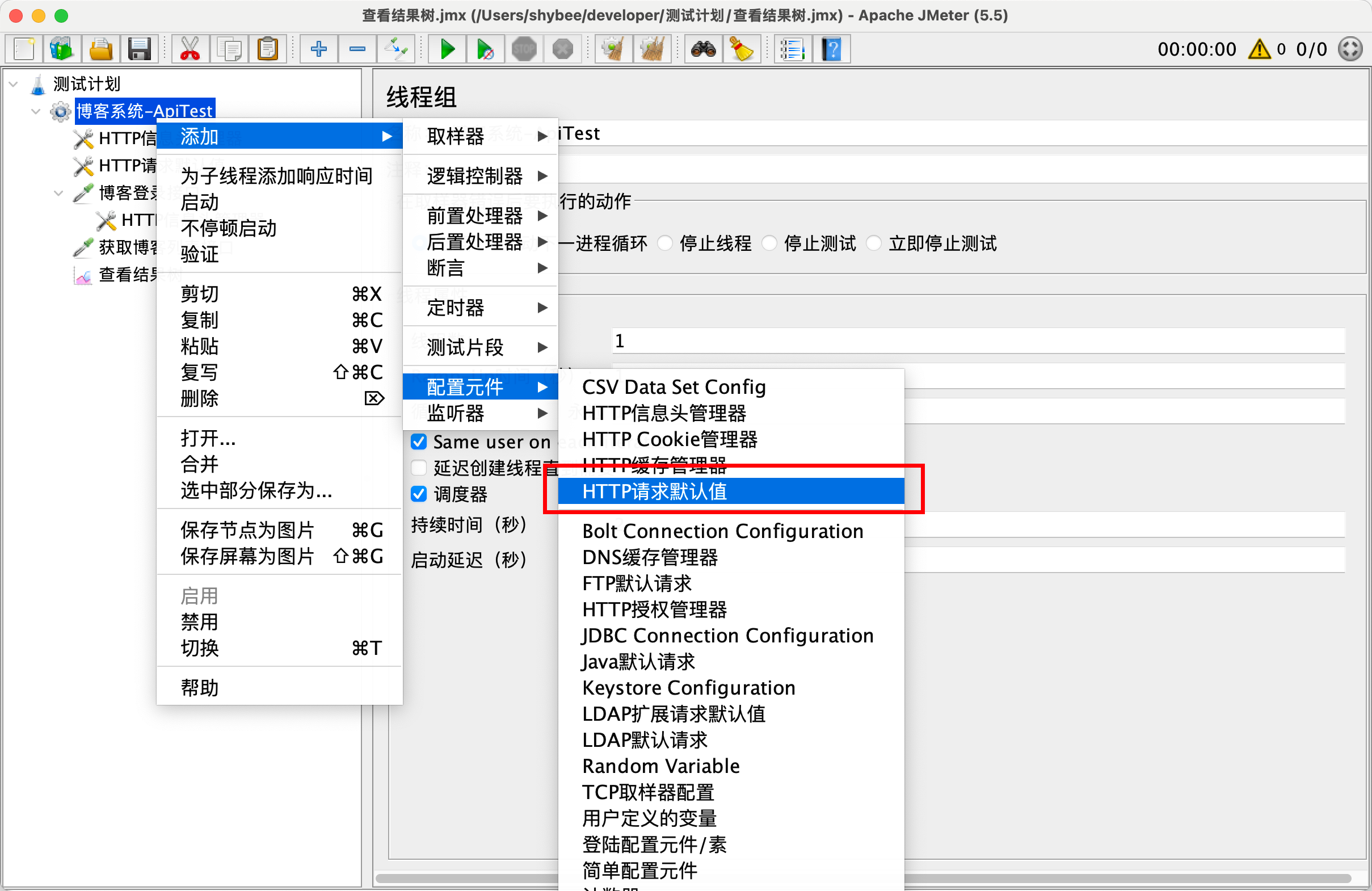Select 停止线程 radio button
Image resolution: width=1372 pixels, height=891 pixels.
click(x=664, y=243)
